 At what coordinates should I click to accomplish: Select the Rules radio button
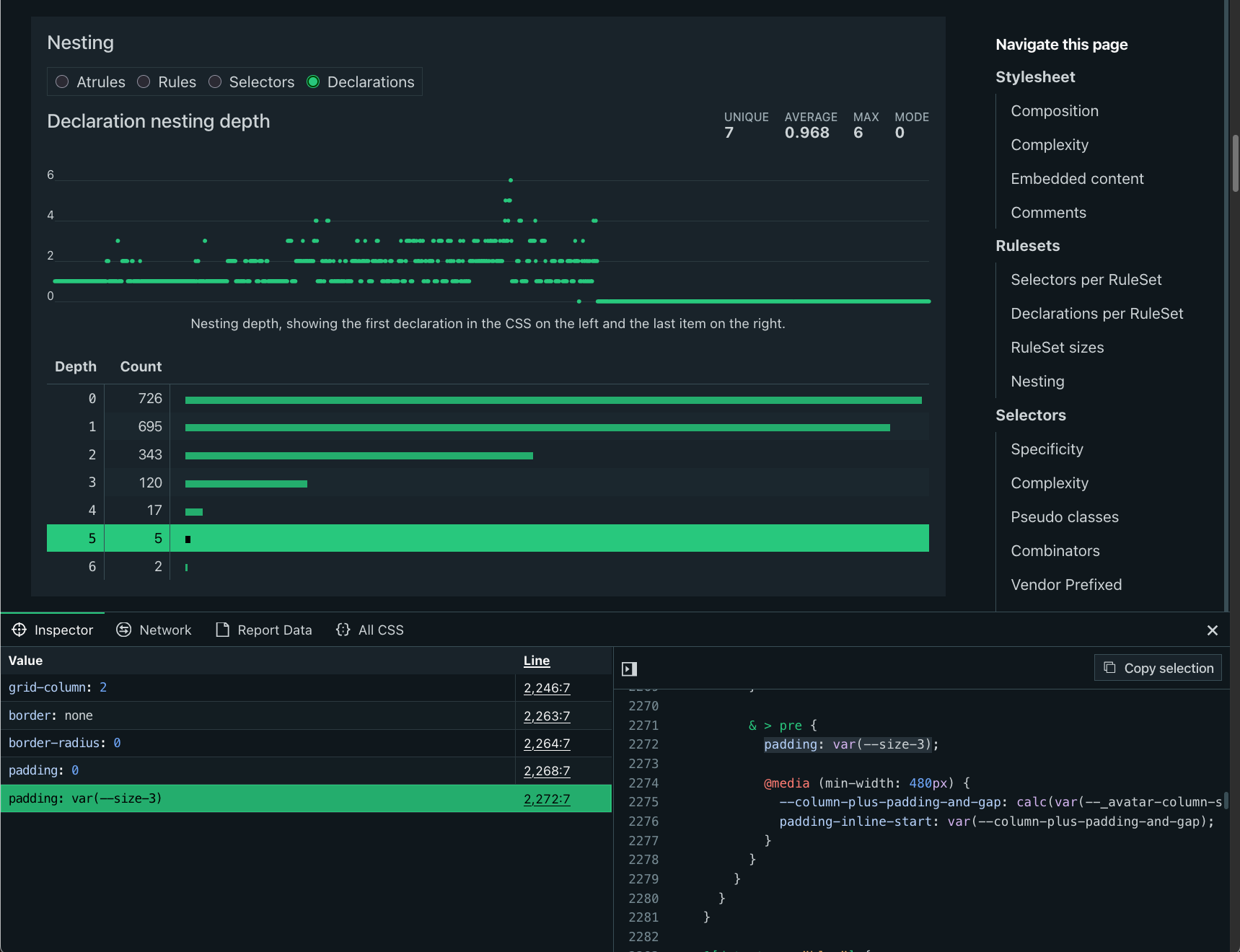(x=143, y=81)
